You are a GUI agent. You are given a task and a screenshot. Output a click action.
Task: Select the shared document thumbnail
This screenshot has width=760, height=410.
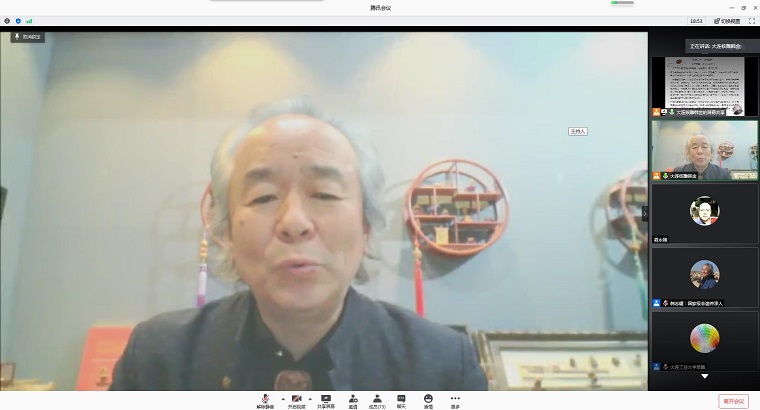(x=704, y=86)
